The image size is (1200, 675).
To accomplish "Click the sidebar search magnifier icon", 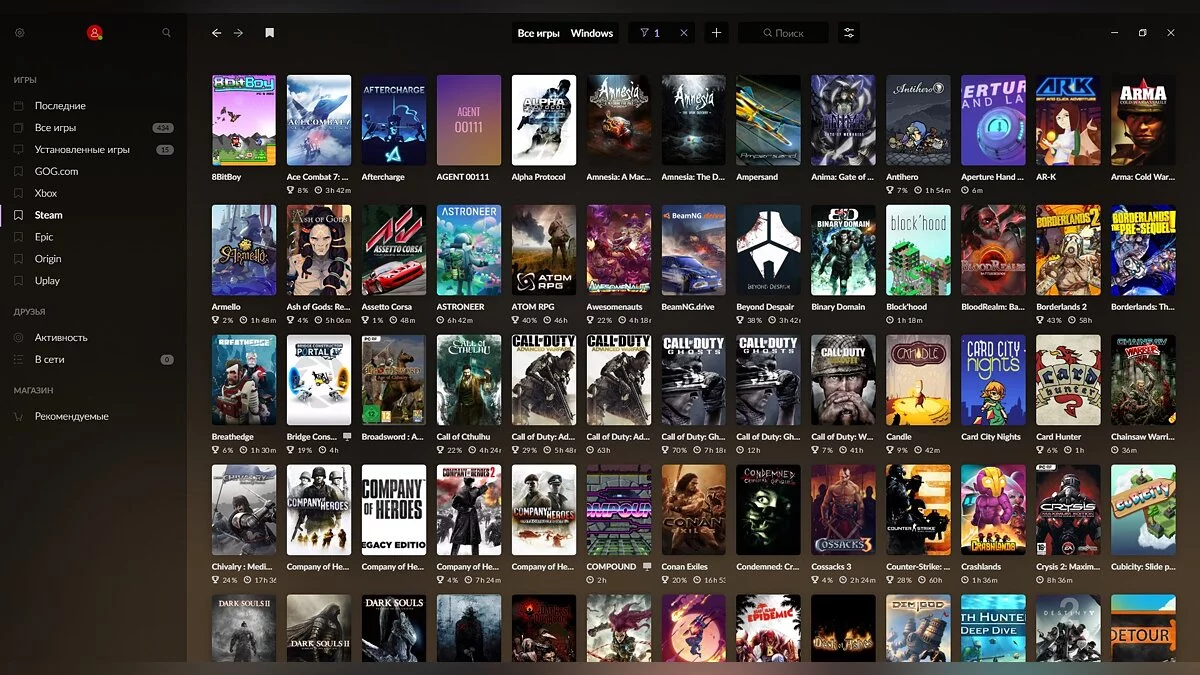I will (166, 33).
